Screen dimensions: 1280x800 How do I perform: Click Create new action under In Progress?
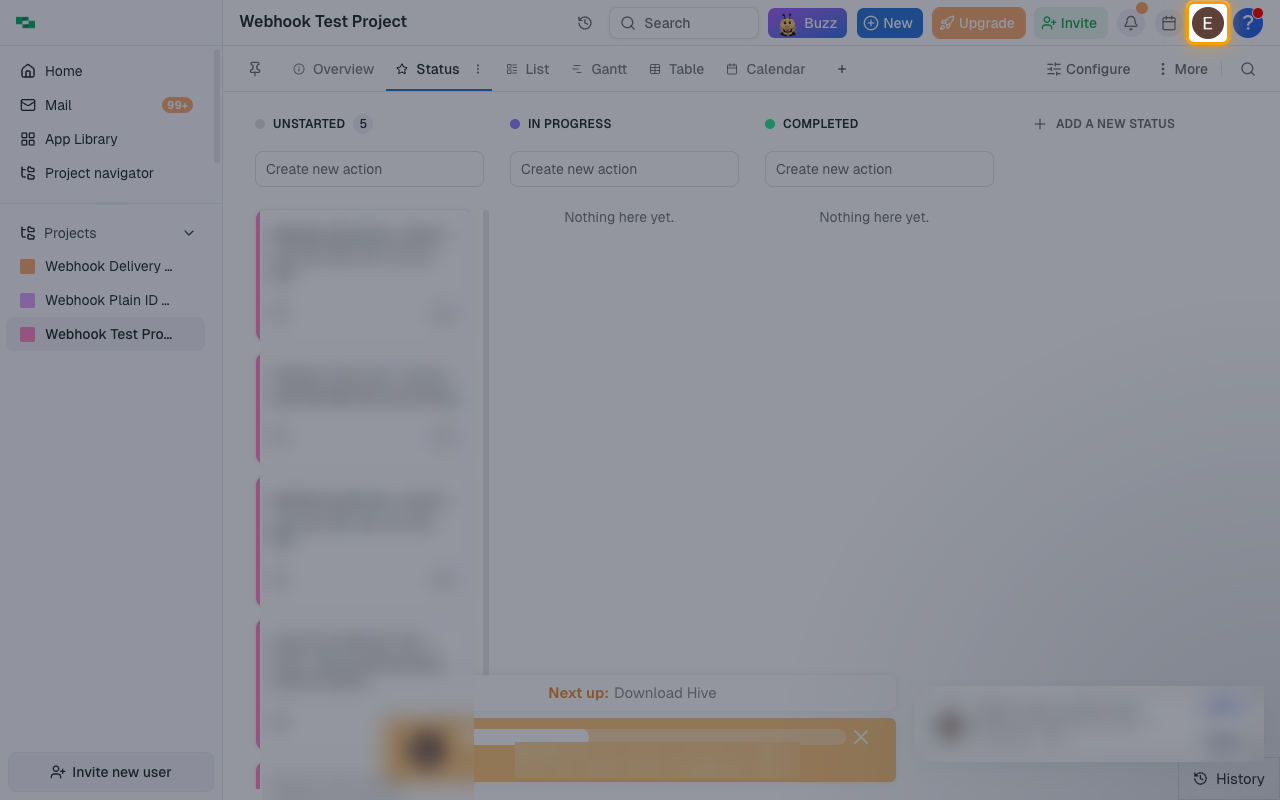tap(624, 169)
